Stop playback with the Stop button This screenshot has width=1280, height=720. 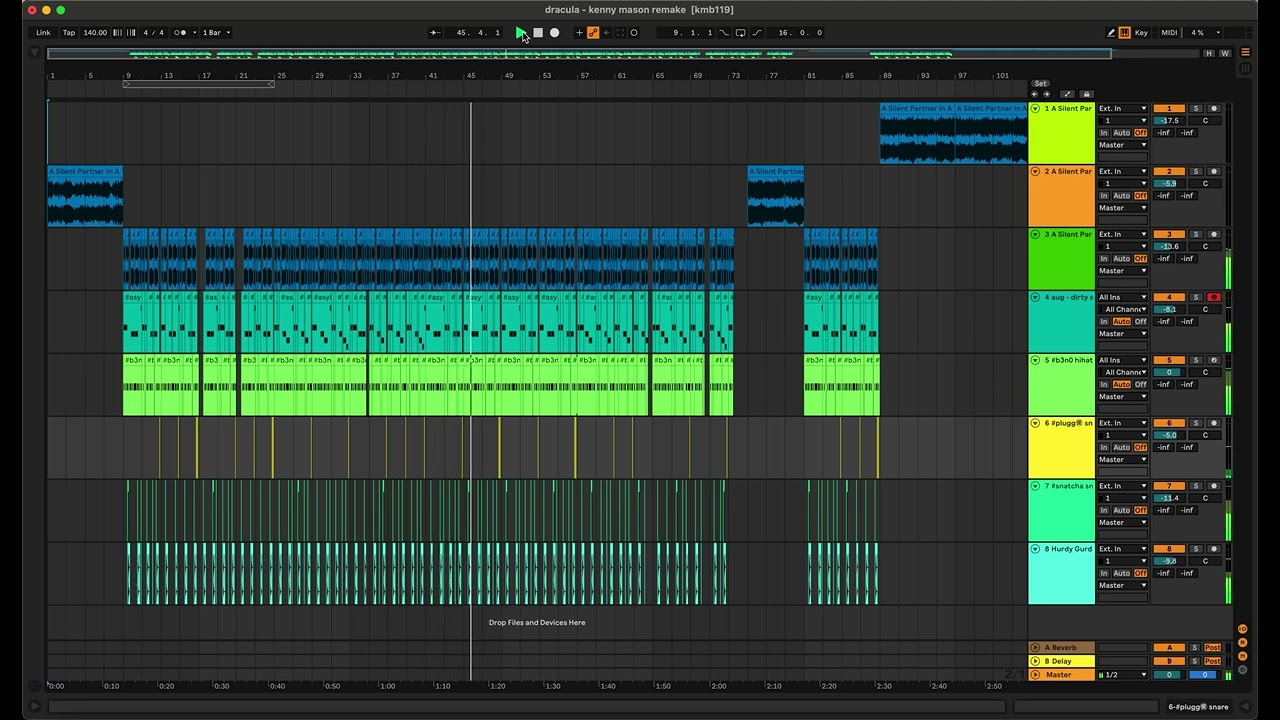pyautogui.click(x=538, y=33)
